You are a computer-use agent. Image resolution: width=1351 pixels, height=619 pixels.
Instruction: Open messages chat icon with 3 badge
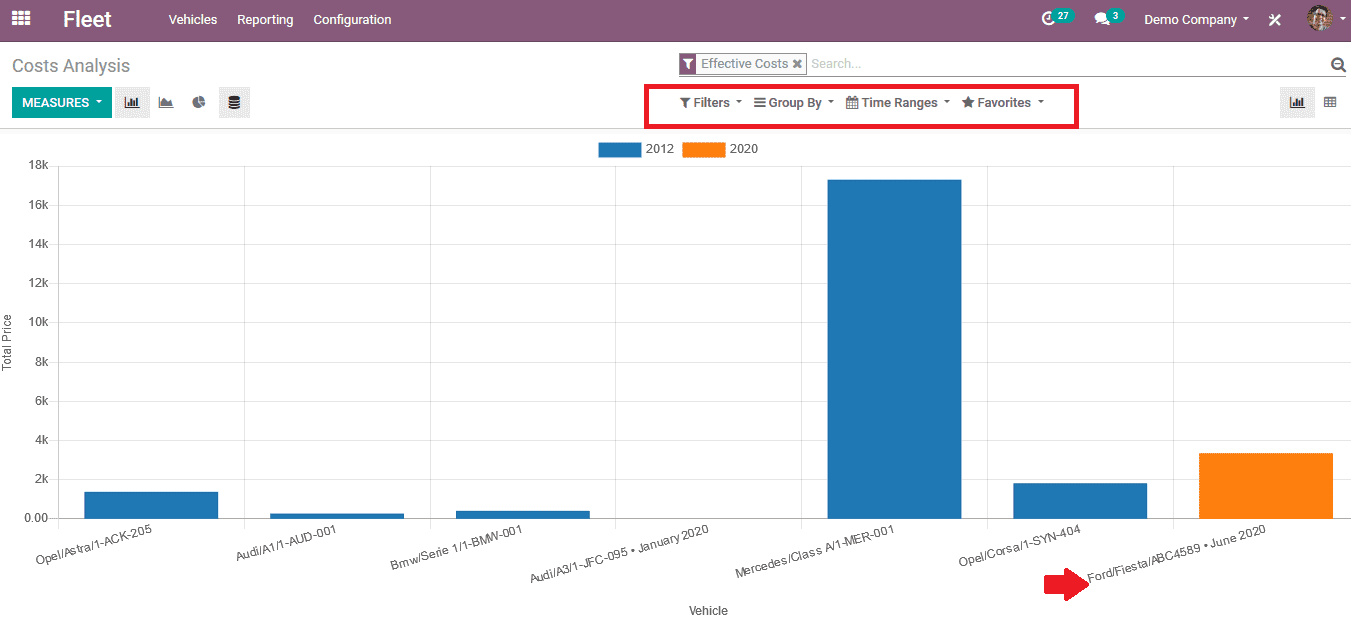pyautogui.click(x=1108, y=18)
